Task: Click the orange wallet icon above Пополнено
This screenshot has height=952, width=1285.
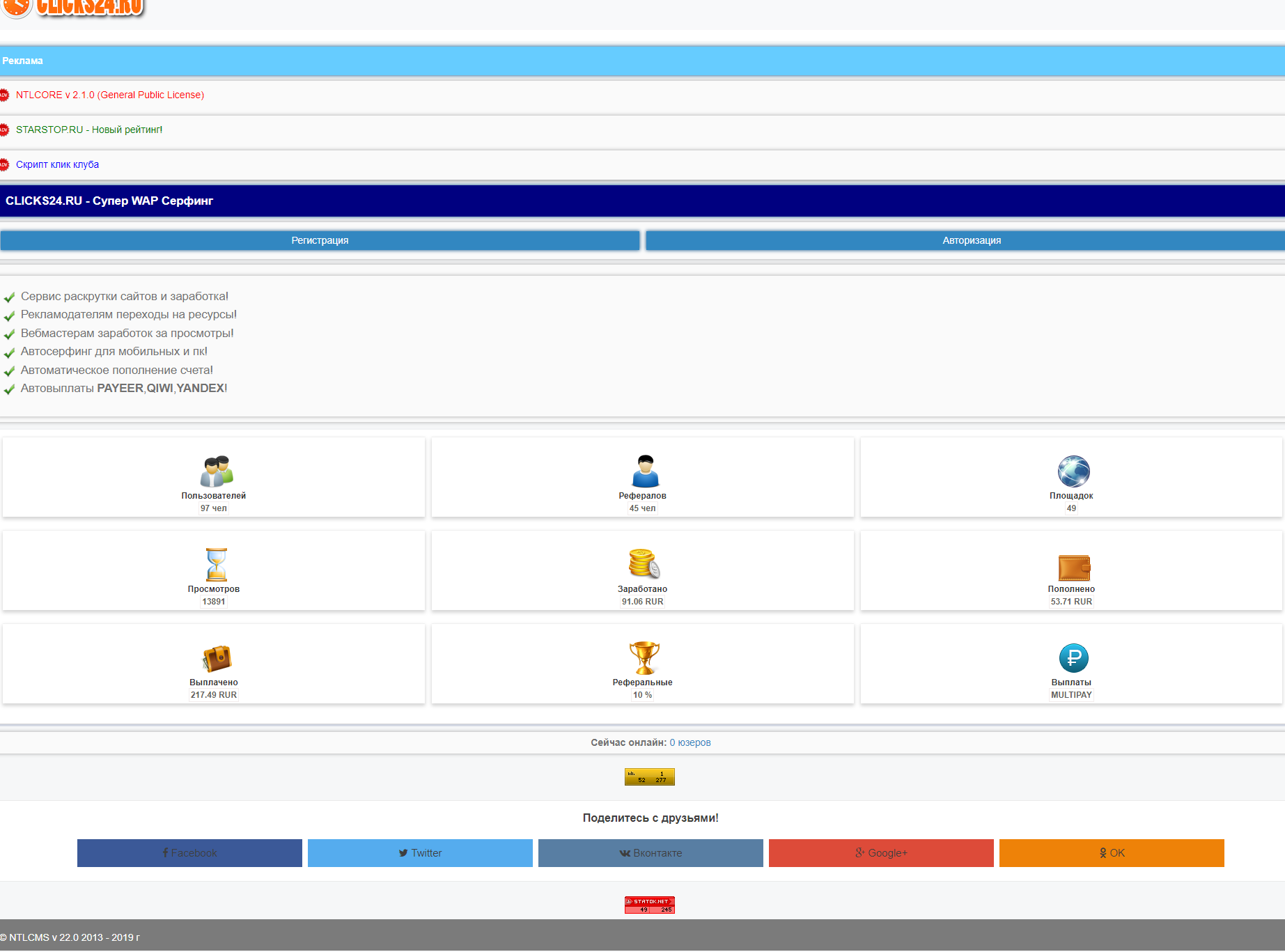Action: click(x=1073, y=567)
